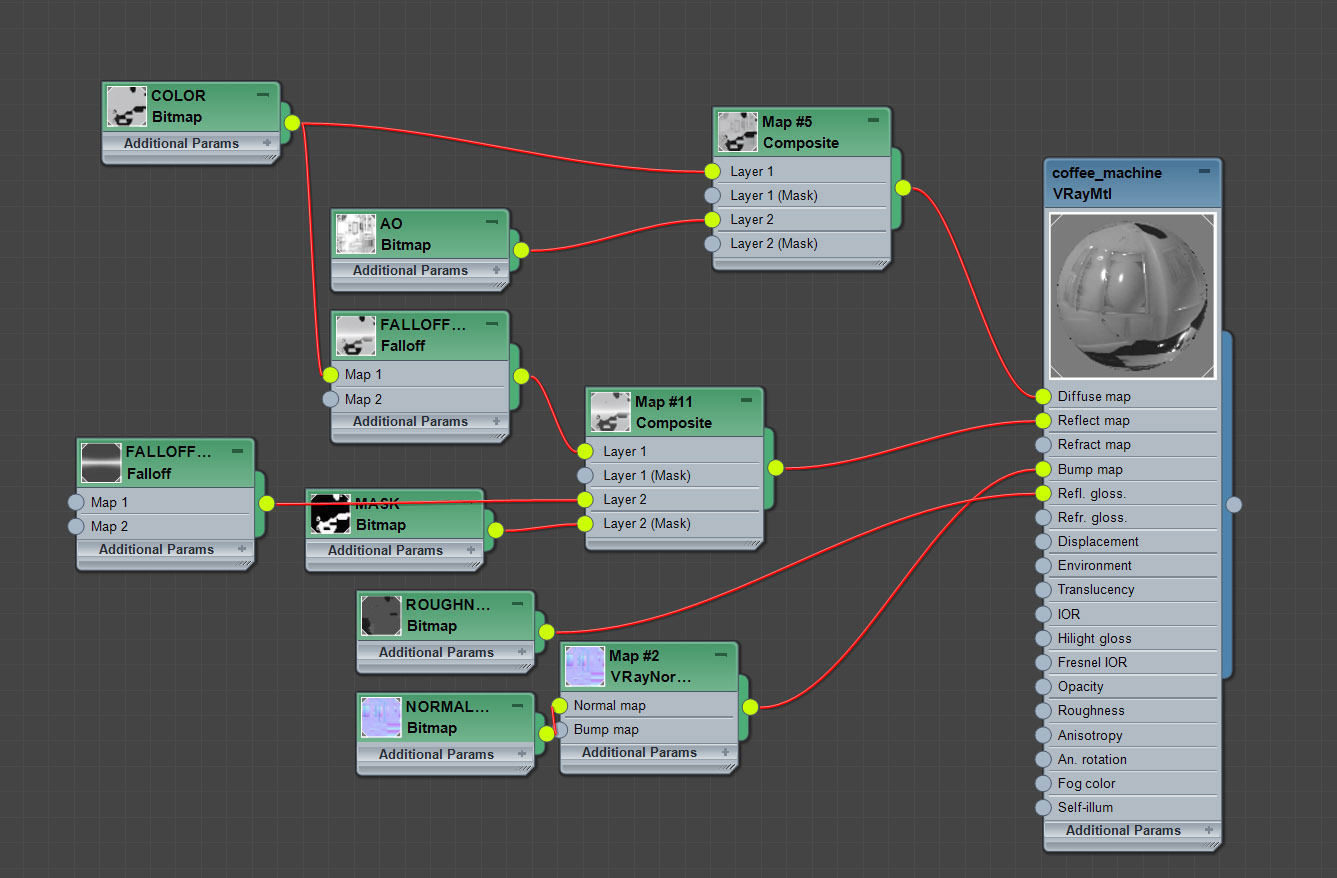Click the NORMAL... node's output socket
Screen dimensions: 1337x878
[546, 734]
